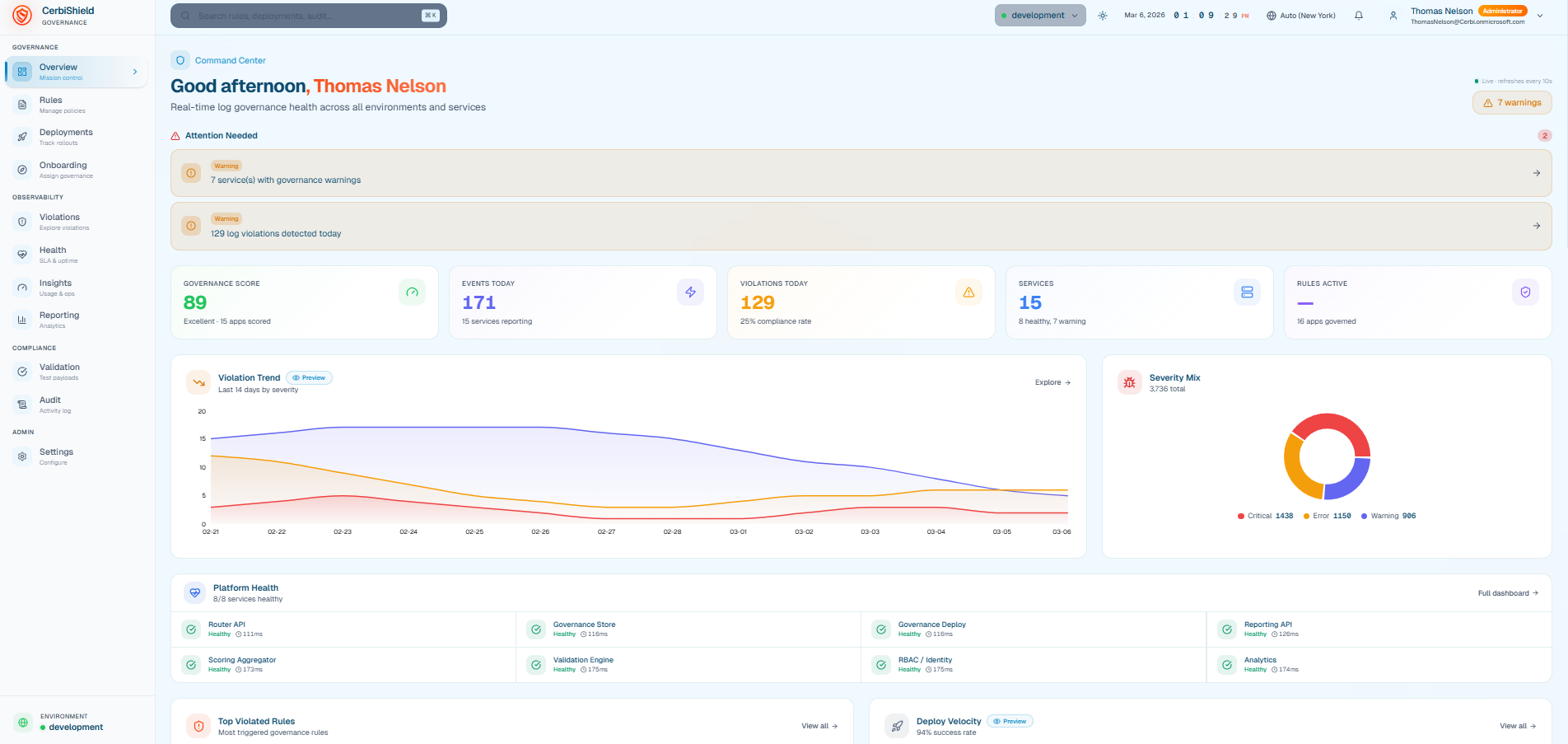Click the Severity Mix donut chart
The image size is (1568, 744).
click(x=1327, y=456)
